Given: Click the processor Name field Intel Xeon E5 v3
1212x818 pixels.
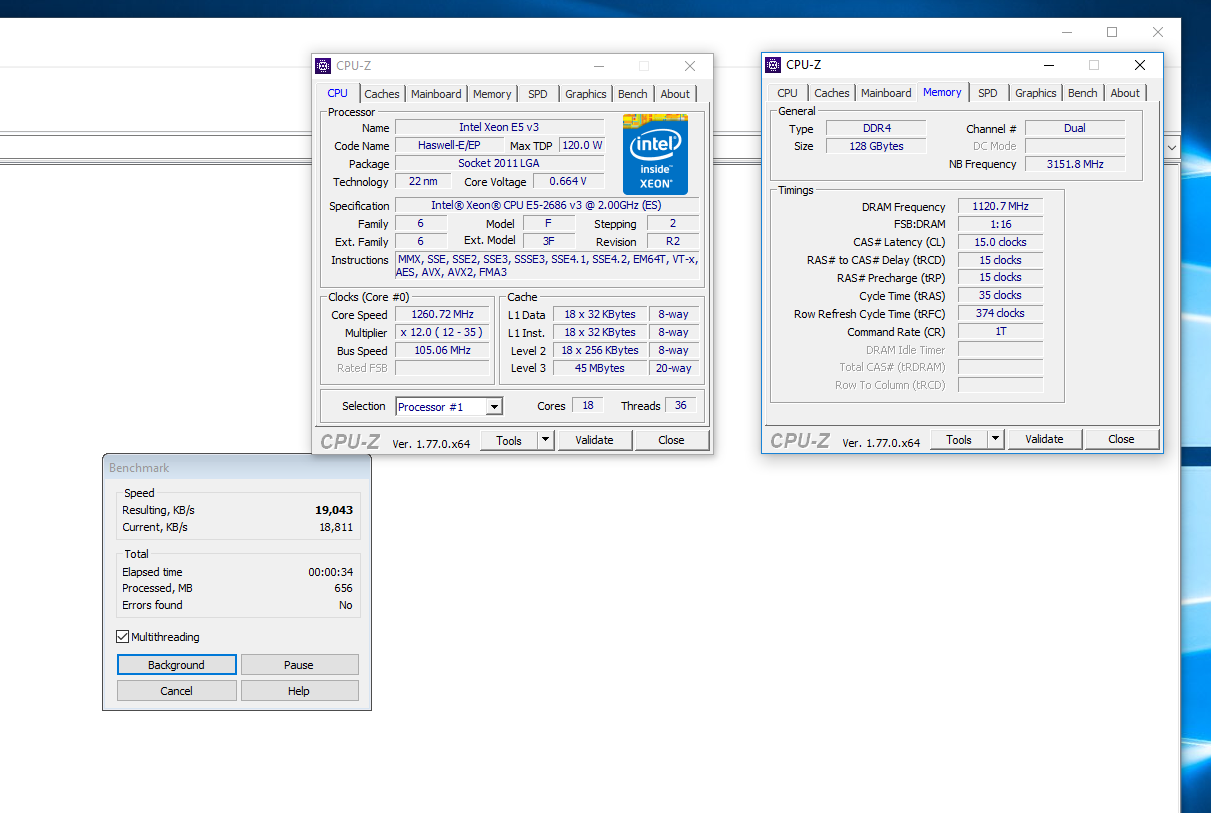Looking at the screenshot, I should click(499, 127).
